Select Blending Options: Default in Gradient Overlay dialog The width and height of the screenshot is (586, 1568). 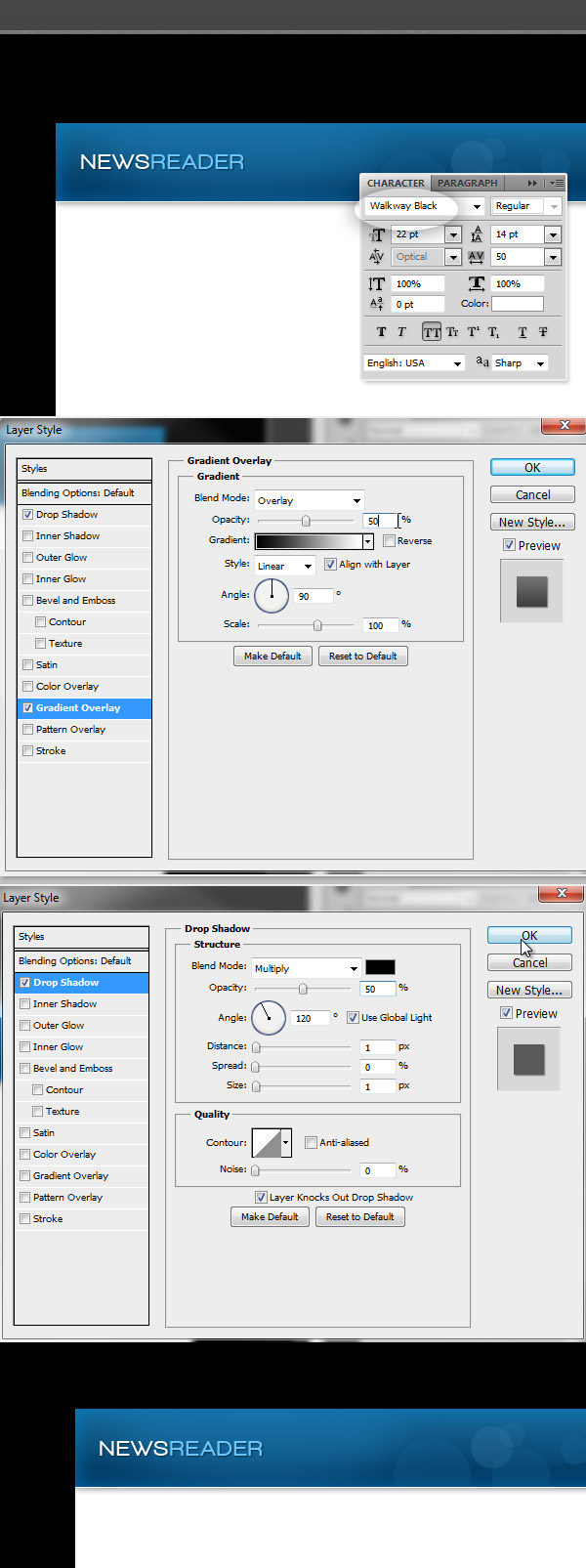coord(84,492)
